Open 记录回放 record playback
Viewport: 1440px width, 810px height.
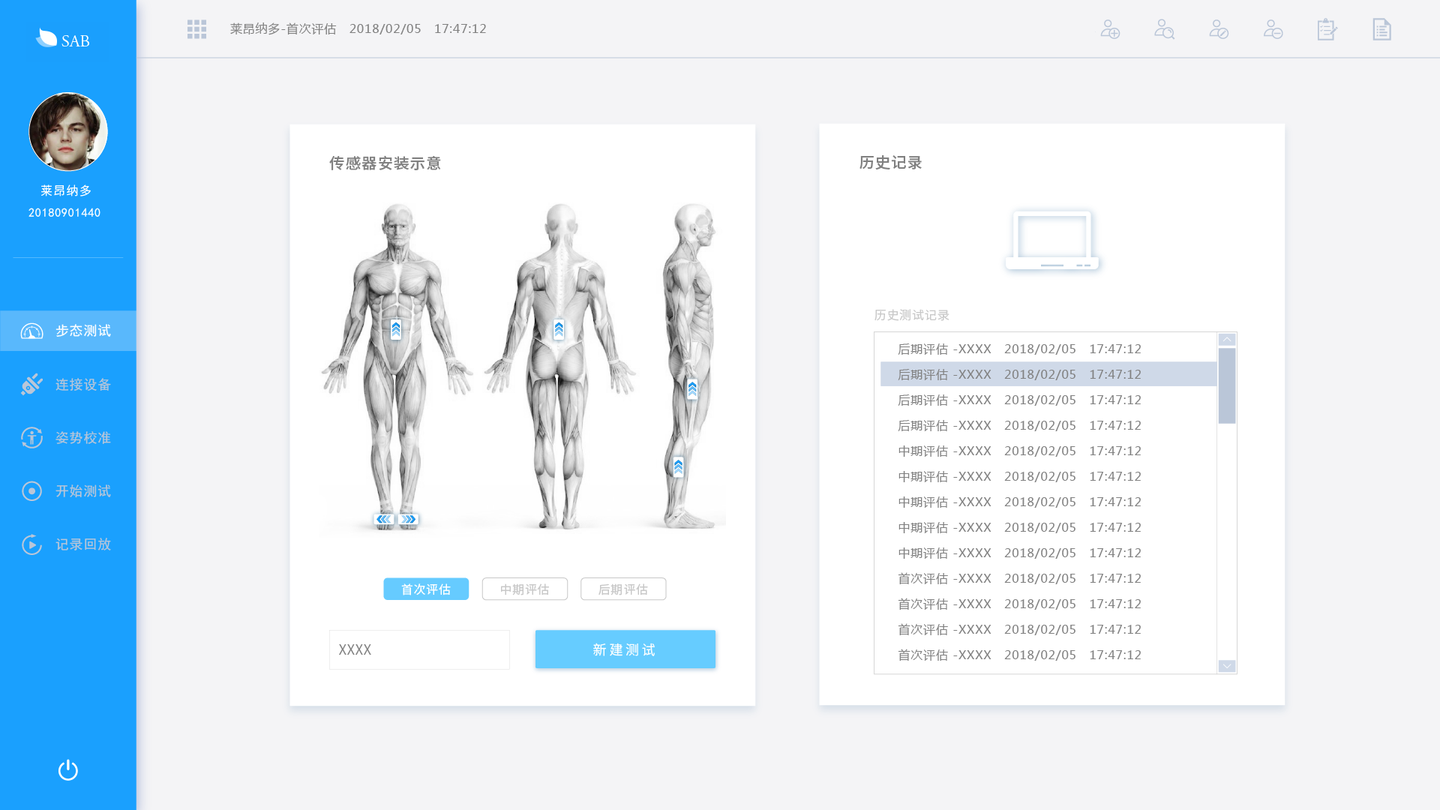click(x=68, y=545)
